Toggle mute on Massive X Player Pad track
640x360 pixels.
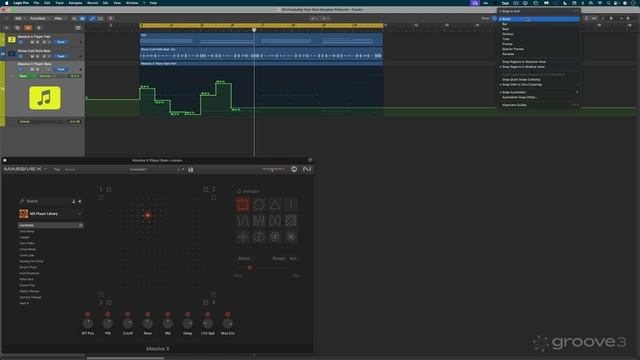(32, 42)
